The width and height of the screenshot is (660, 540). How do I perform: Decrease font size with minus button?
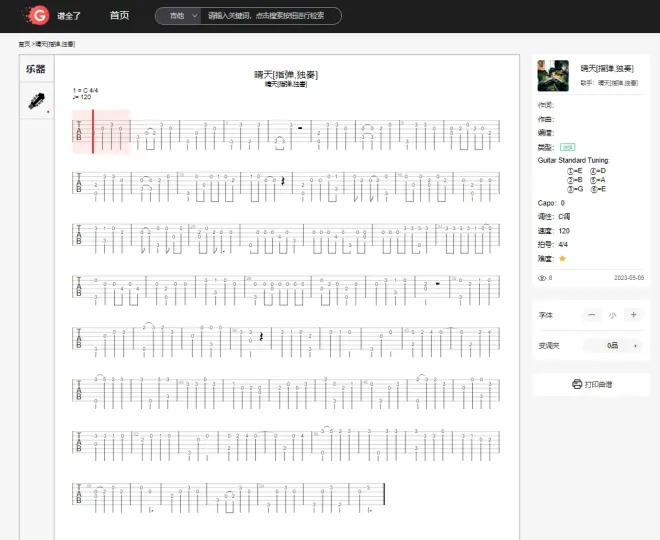[591, 315]
